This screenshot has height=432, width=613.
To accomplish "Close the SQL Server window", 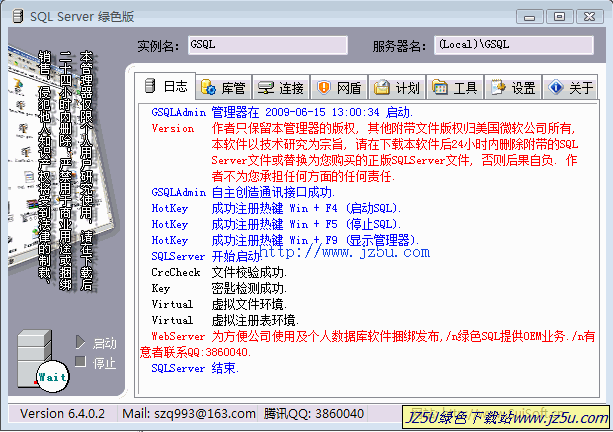I will [590, 17].
